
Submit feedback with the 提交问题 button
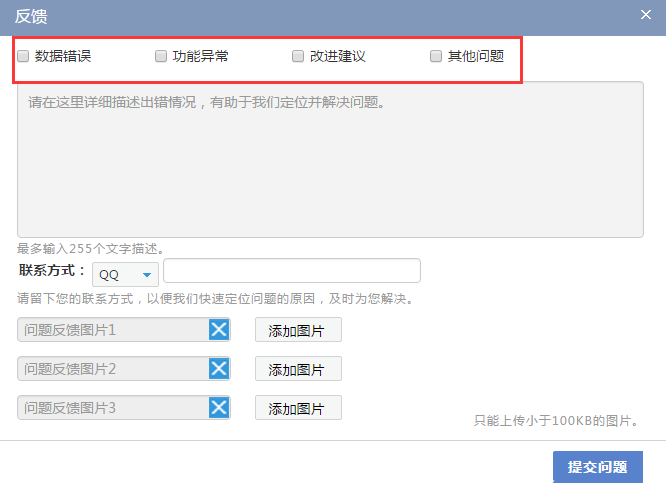pos(597,467)
